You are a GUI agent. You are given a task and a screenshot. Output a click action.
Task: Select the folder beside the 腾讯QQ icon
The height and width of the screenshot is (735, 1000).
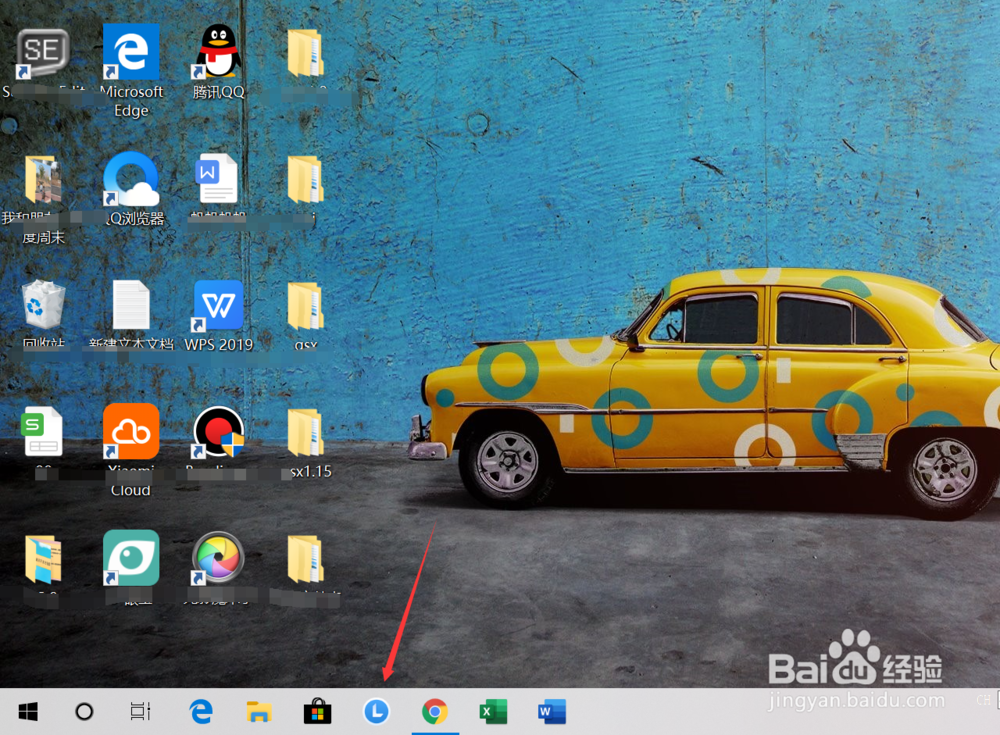click(x=305, y=54)
